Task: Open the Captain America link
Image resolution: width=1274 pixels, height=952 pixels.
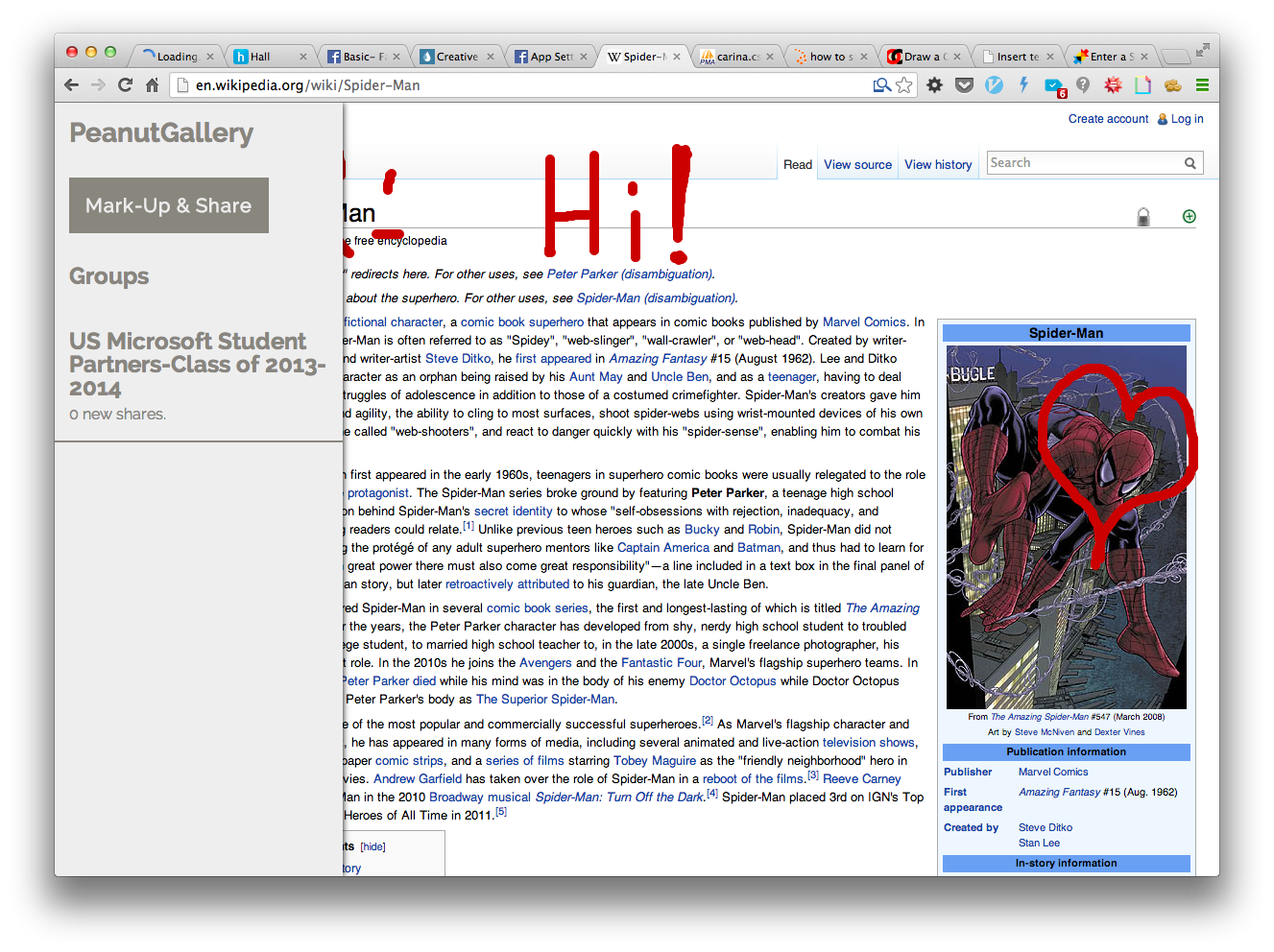Action: (663, 548)
